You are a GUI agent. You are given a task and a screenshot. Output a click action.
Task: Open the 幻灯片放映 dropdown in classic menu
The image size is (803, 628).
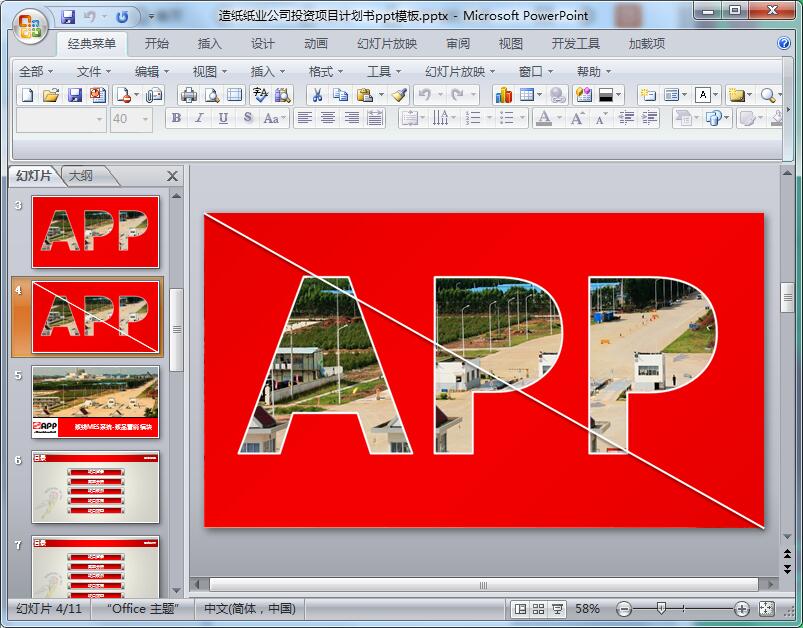point(460,71)
